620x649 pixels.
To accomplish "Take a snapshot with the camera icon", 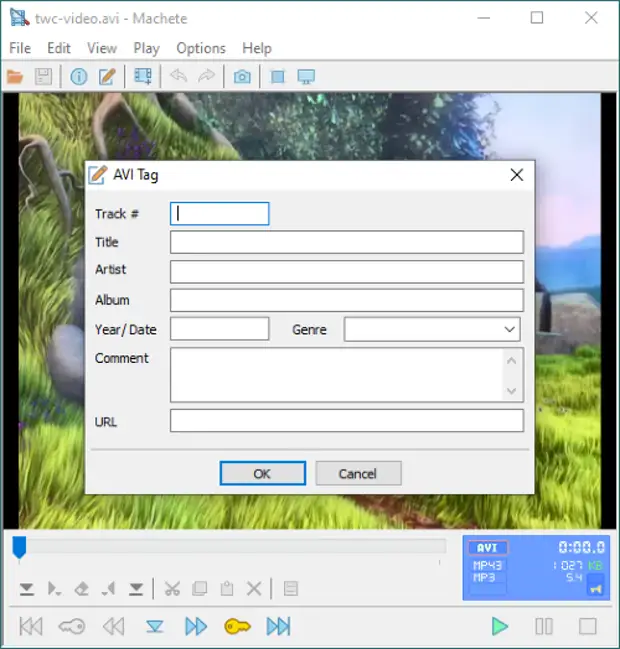I will [242, 77].
